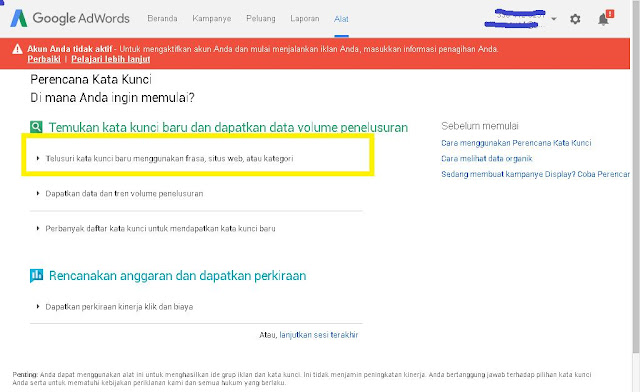
Task: Click the blue bar chart budget icon
Action: click(x=36, y=276)
